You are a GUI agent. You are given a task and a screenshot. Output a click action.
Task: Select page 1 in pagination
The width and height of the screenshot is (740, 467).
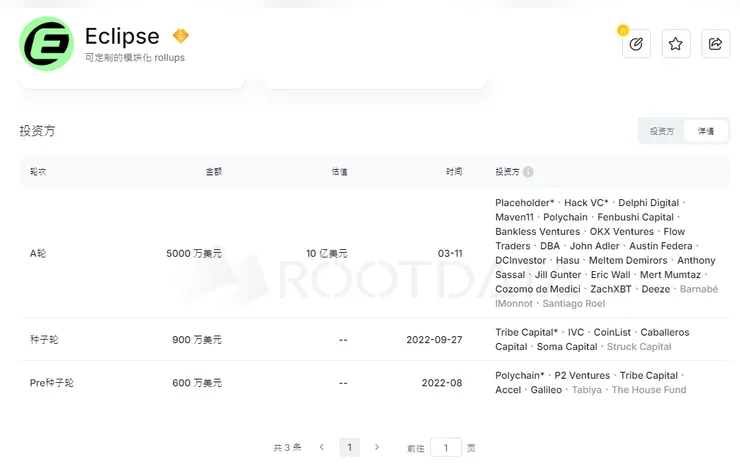(x=349, y=447)
